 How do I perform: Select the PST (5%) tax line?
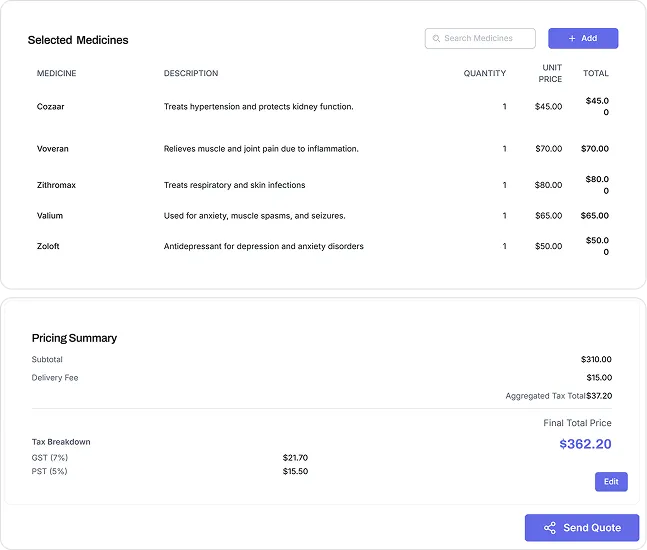[50, 471]
